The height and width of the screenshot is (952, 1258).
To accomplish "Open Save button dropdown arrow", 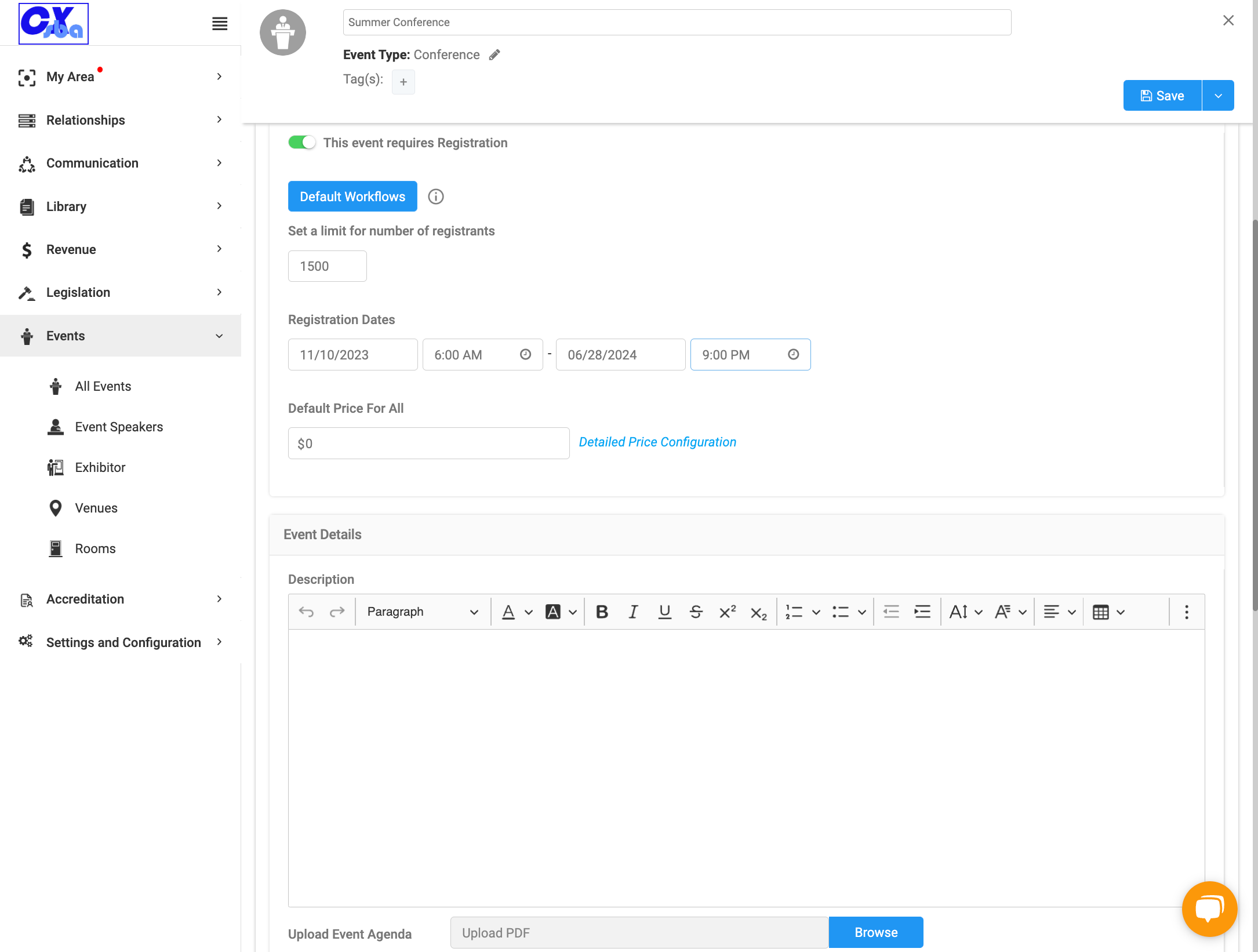I will pyautogui.click(x=1219, y=96).
